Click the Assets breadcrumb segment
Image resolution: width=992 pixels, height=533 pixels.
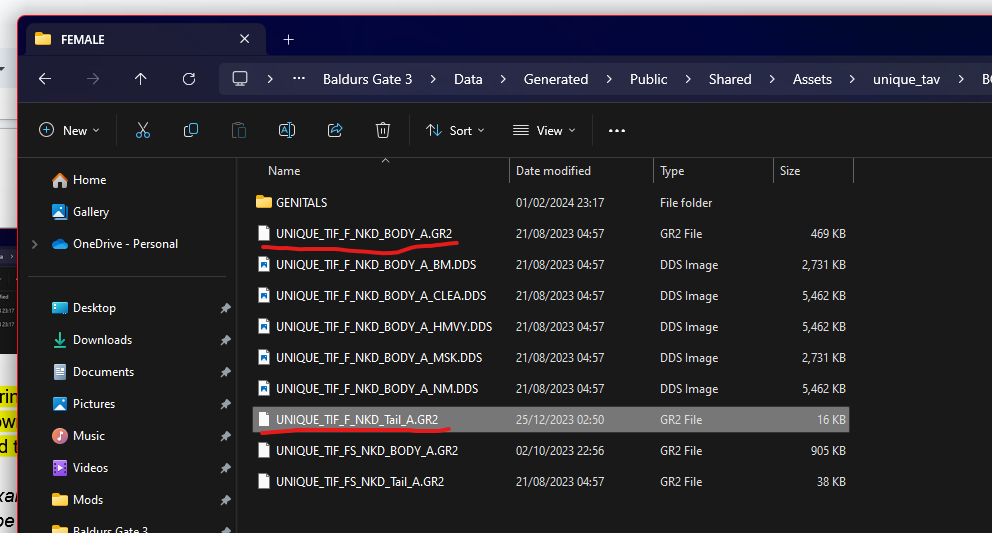812,79
